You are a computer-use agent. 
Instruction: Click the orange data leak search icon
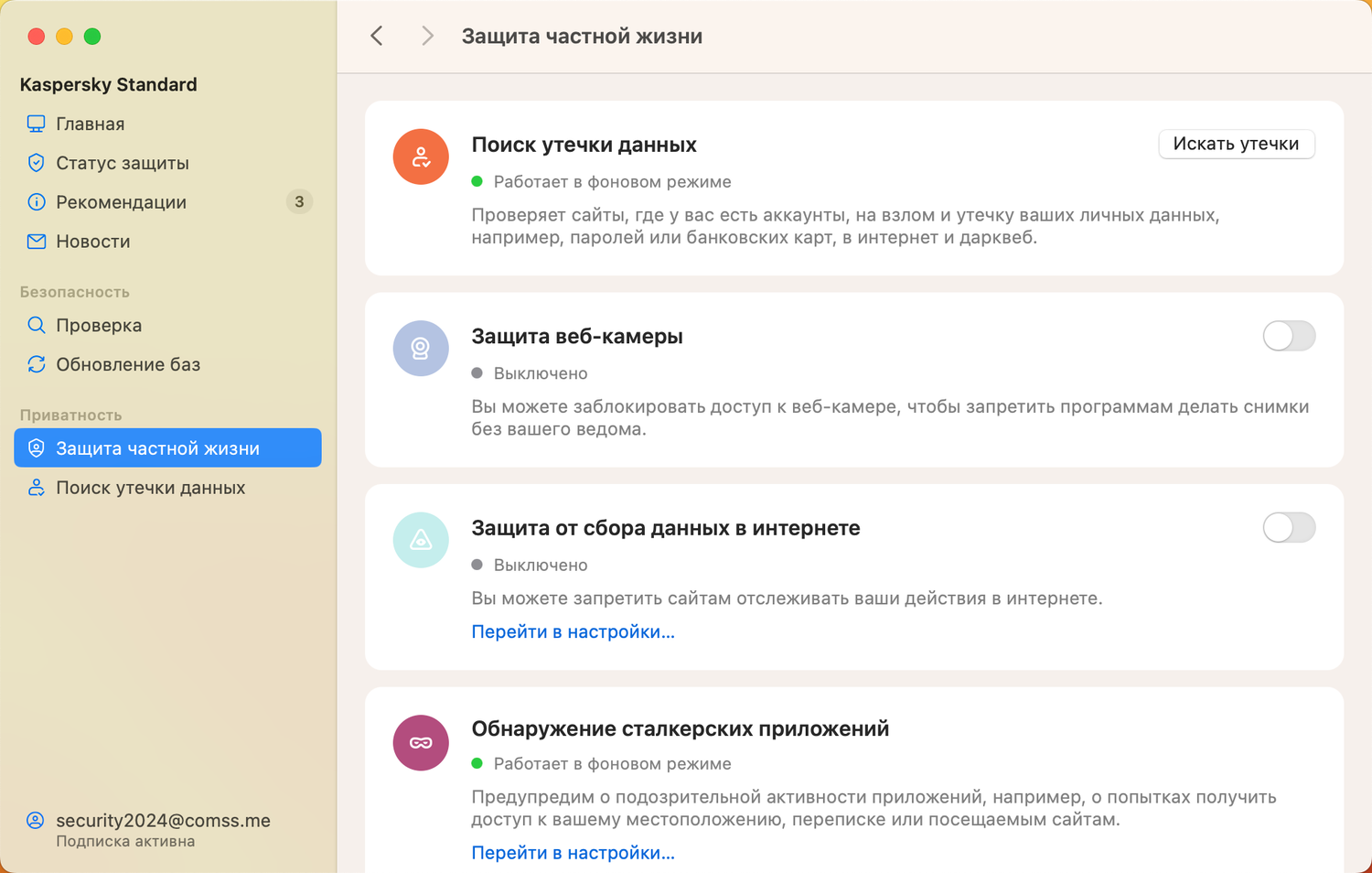tap(421, 156)
